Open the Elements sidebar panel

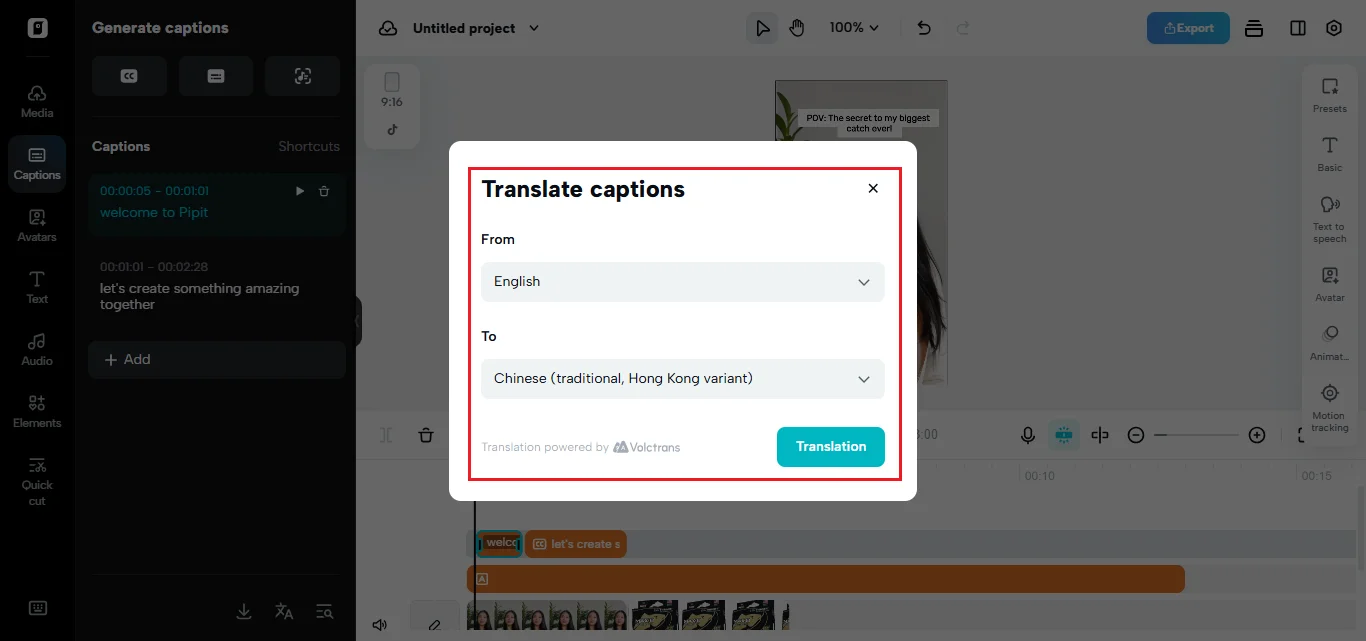click(x=37, y=411)
